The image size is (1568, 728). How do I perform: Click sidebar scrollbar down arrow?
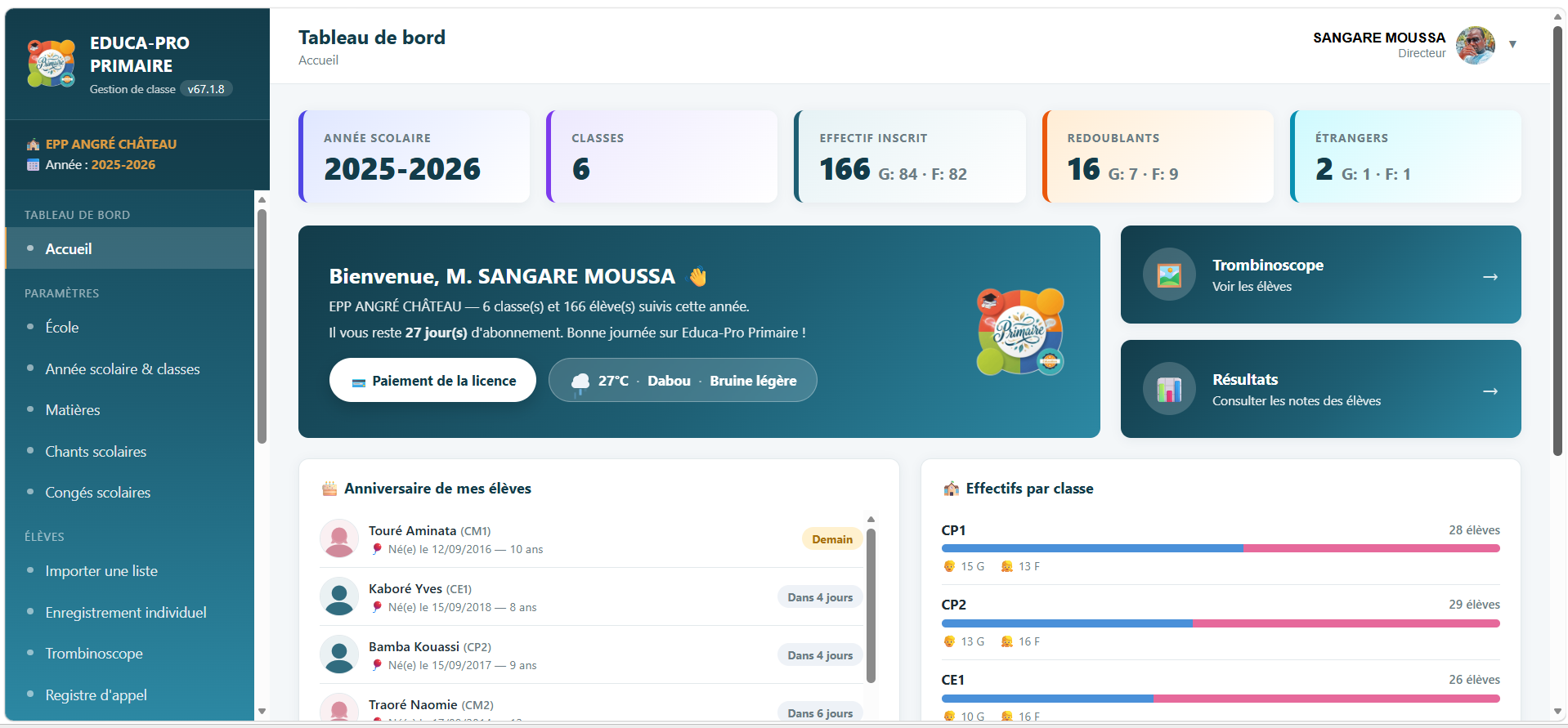click(262, 711)
